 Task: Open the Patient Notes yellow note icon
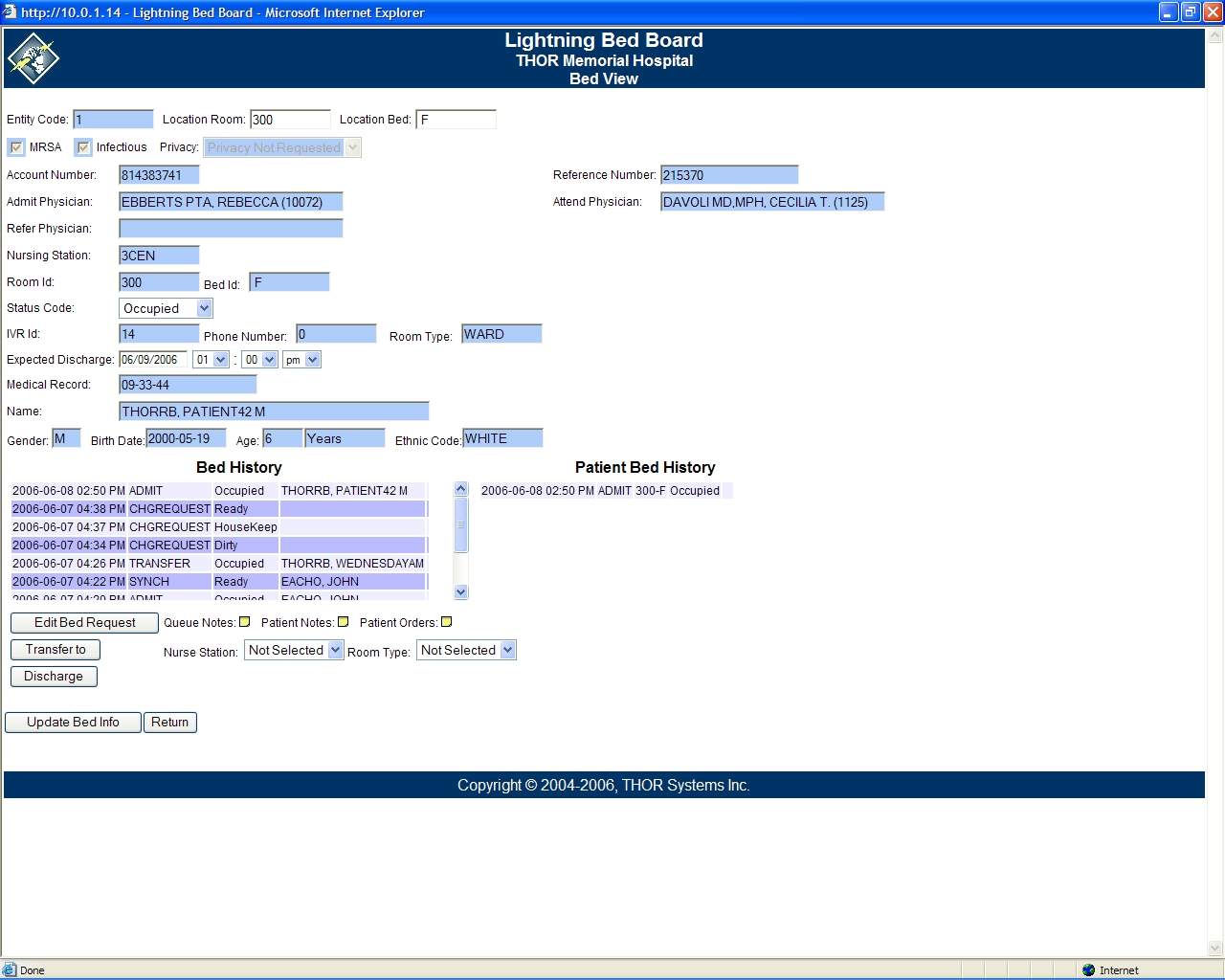click(344, 622)
